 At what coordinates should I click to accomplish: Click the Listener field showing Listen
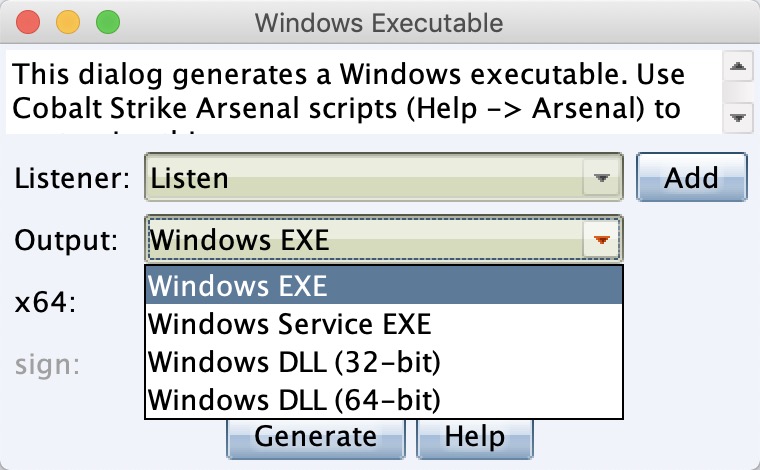click(x=384, y=177)
